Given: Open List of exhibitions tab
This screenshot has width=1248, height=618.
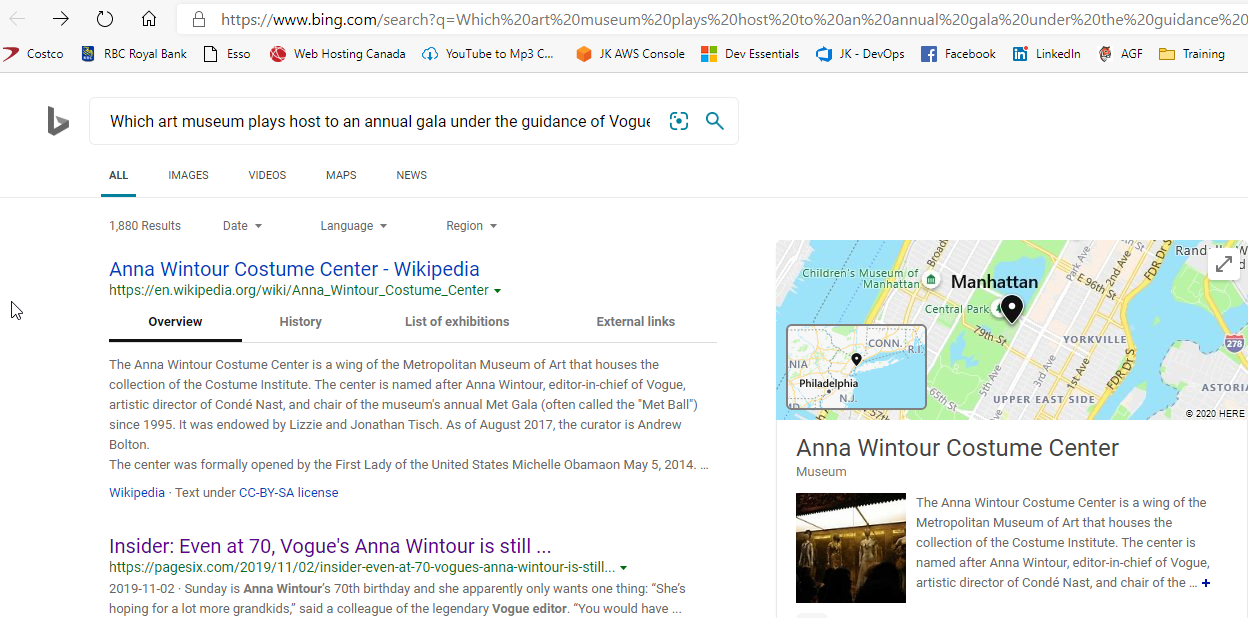Looking at the screenshot, I should click(457, 322).
